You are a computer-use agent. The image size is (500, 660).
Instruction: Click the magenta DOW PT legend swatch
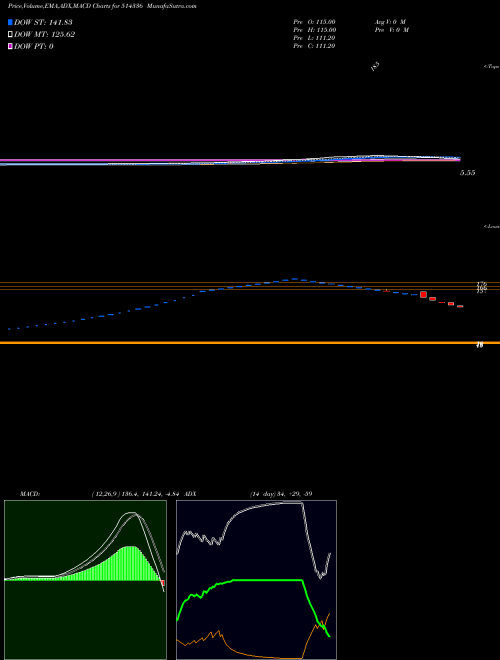click(10, 46)
